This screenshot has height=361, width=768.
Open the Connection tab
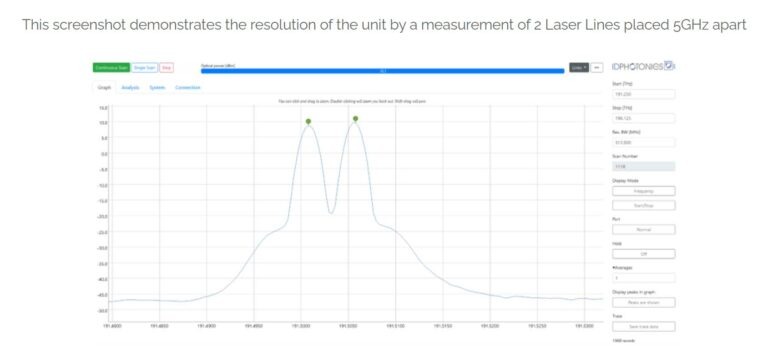click(188, 88)
